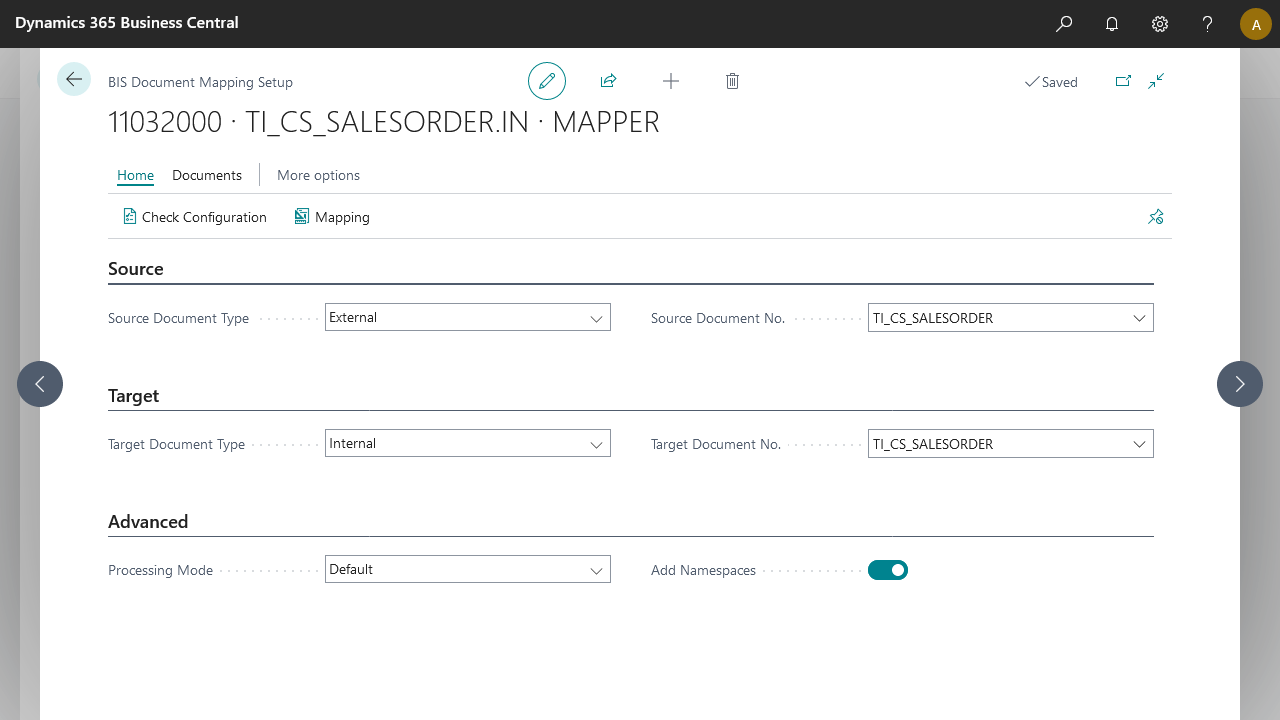
Task: Click Dynamics 365 Business Central title
Action: tap(127, 22)
